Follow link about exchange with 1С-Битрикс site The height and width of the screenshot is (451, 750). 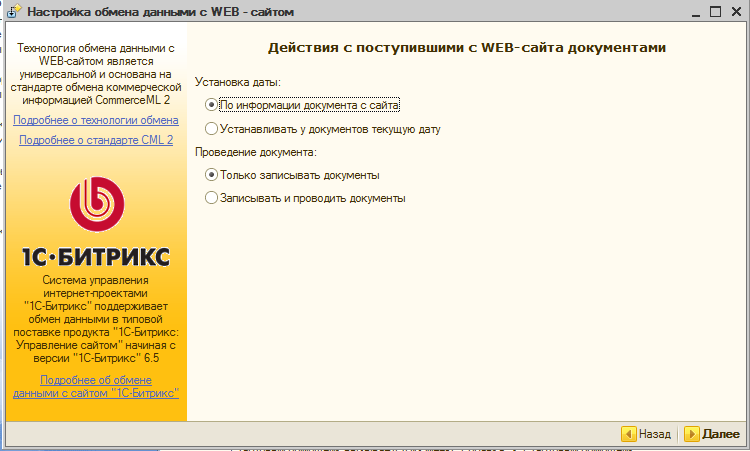(x=96, y=386)
